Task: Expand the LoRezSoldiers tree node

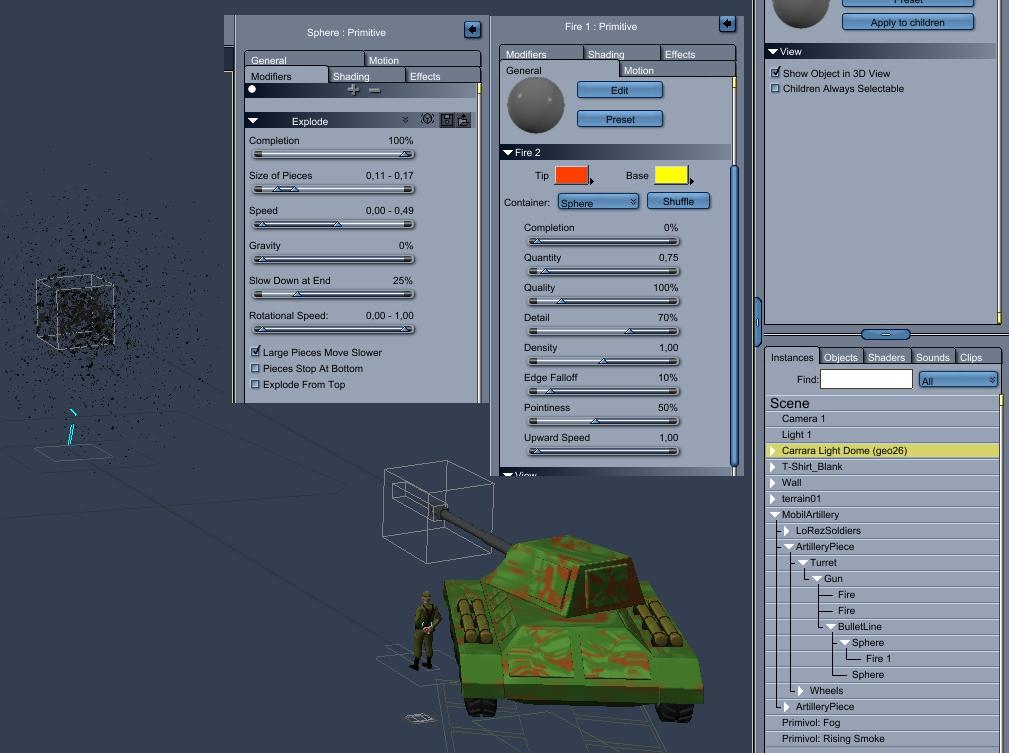Action: pos(786,530)
